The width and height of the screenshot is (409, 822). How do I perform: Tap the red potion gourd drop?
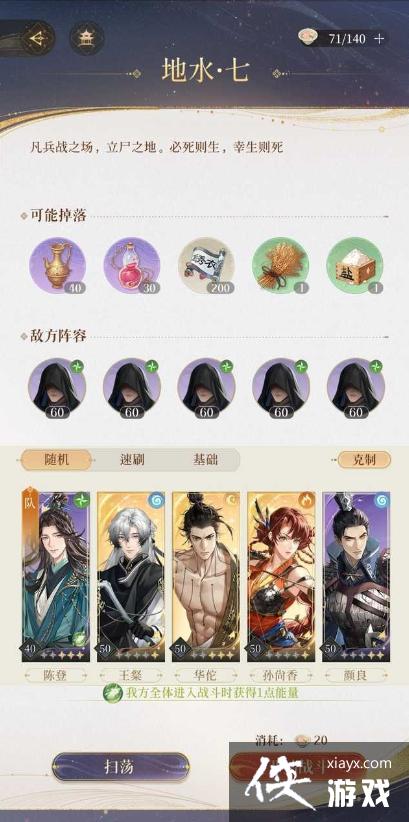(x=132, y=265)
